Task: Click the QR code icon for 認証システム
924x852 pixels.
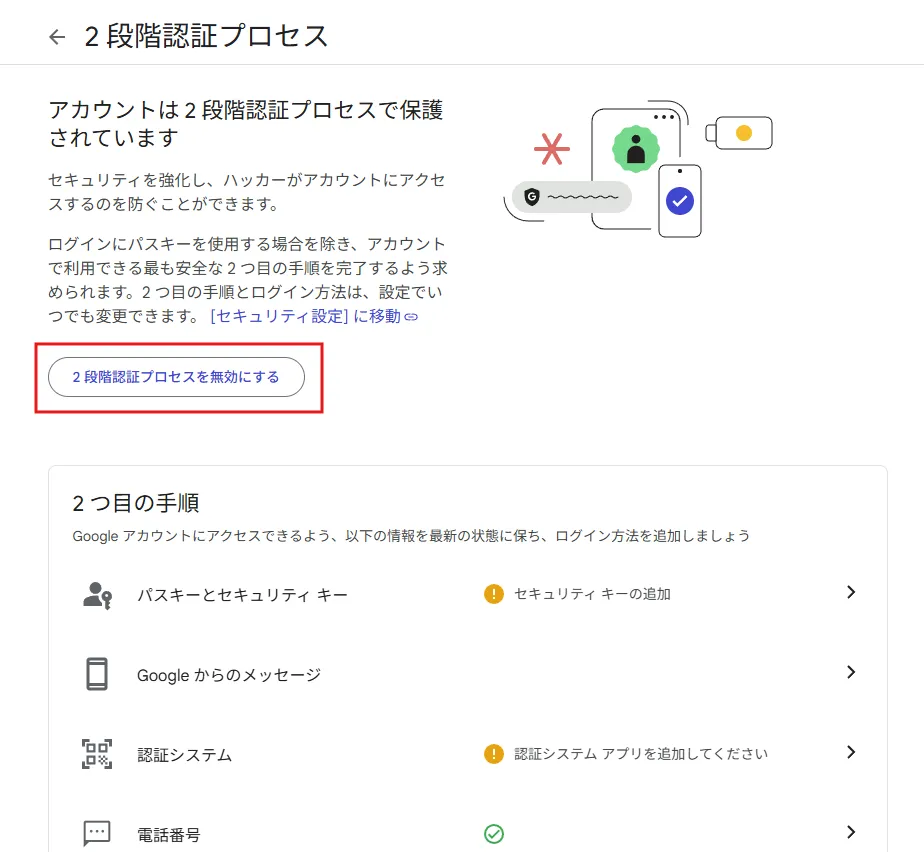Action: click(x=97, y=754)
